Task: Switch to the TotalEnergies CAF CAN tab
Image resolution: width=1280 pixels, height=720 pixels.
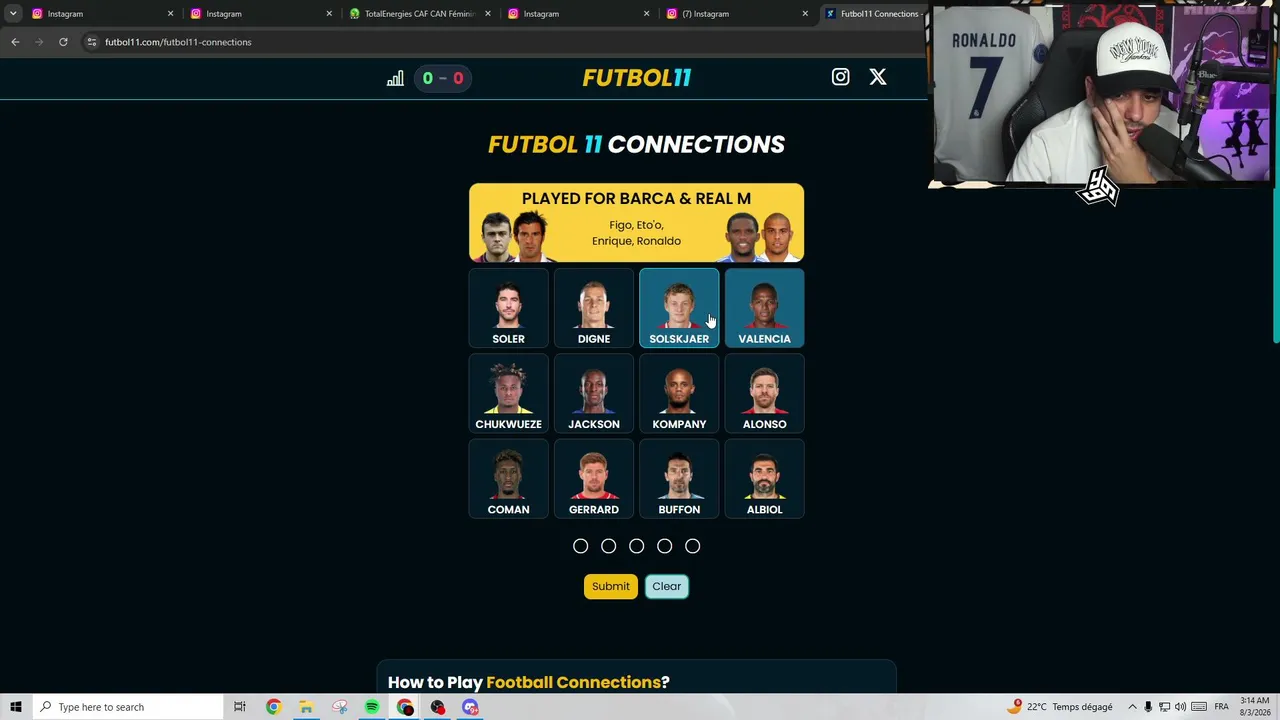Action: tap(420, 14)
